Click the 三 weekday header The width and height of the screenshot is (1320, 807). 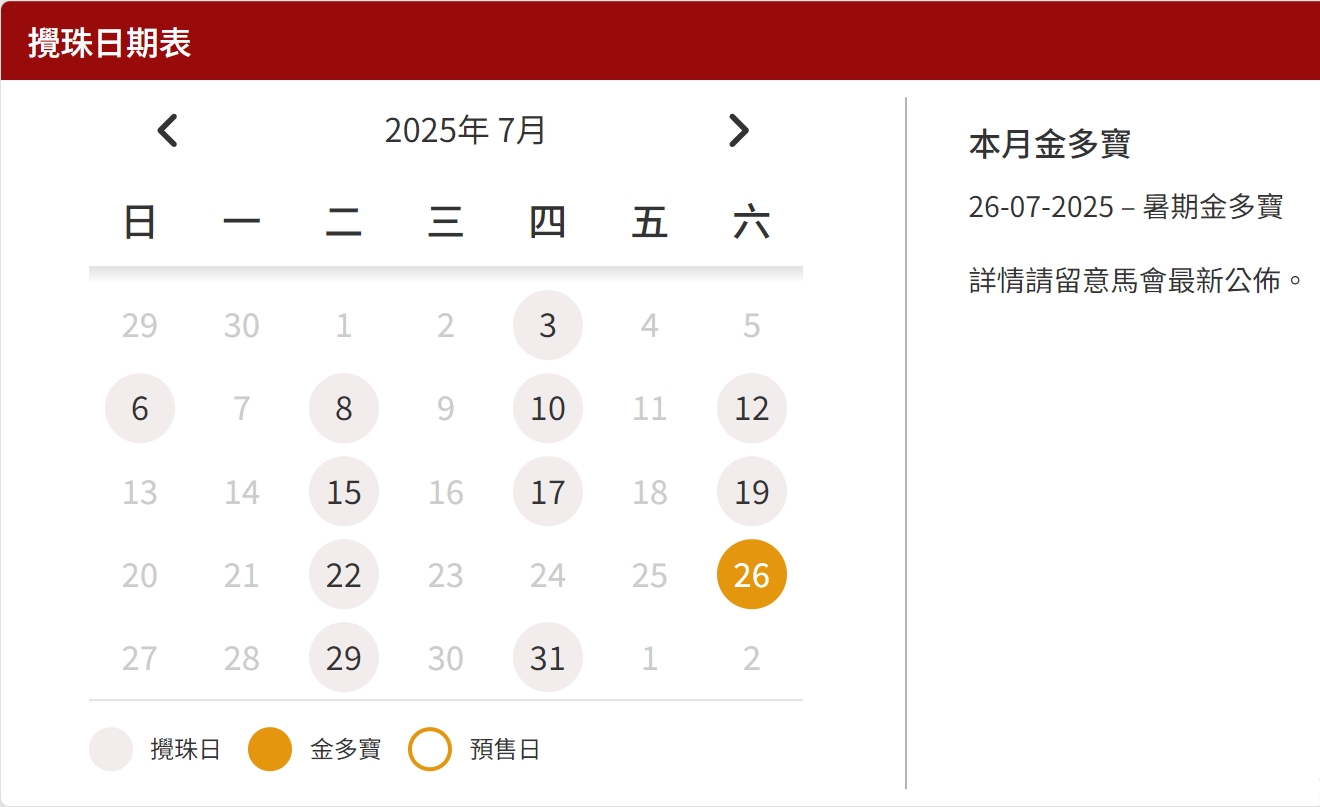coord(446,222)
